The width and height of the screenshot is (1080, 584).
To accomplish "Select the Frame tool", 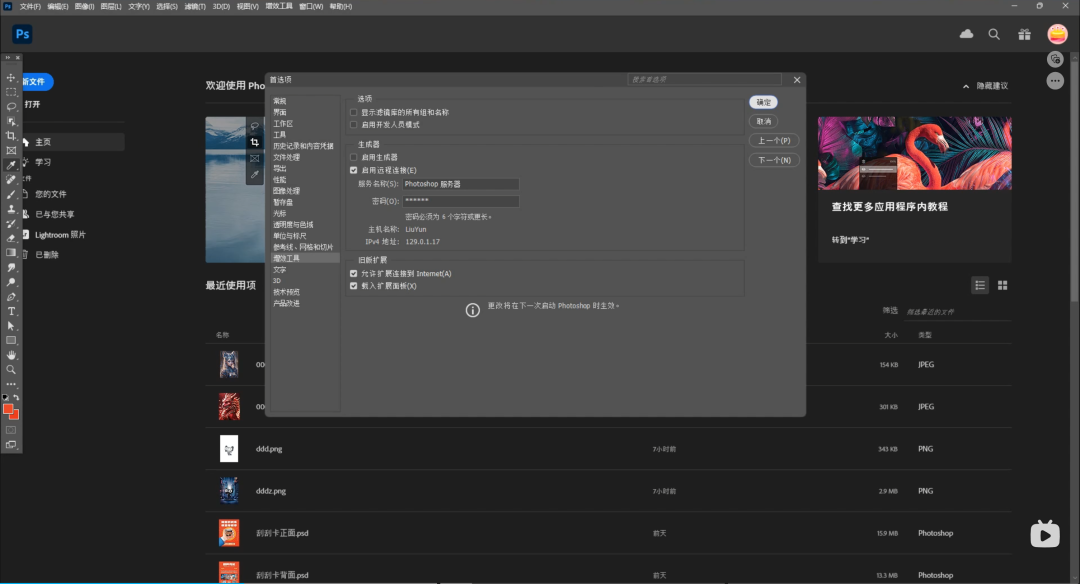I will (x=11, y=150).
